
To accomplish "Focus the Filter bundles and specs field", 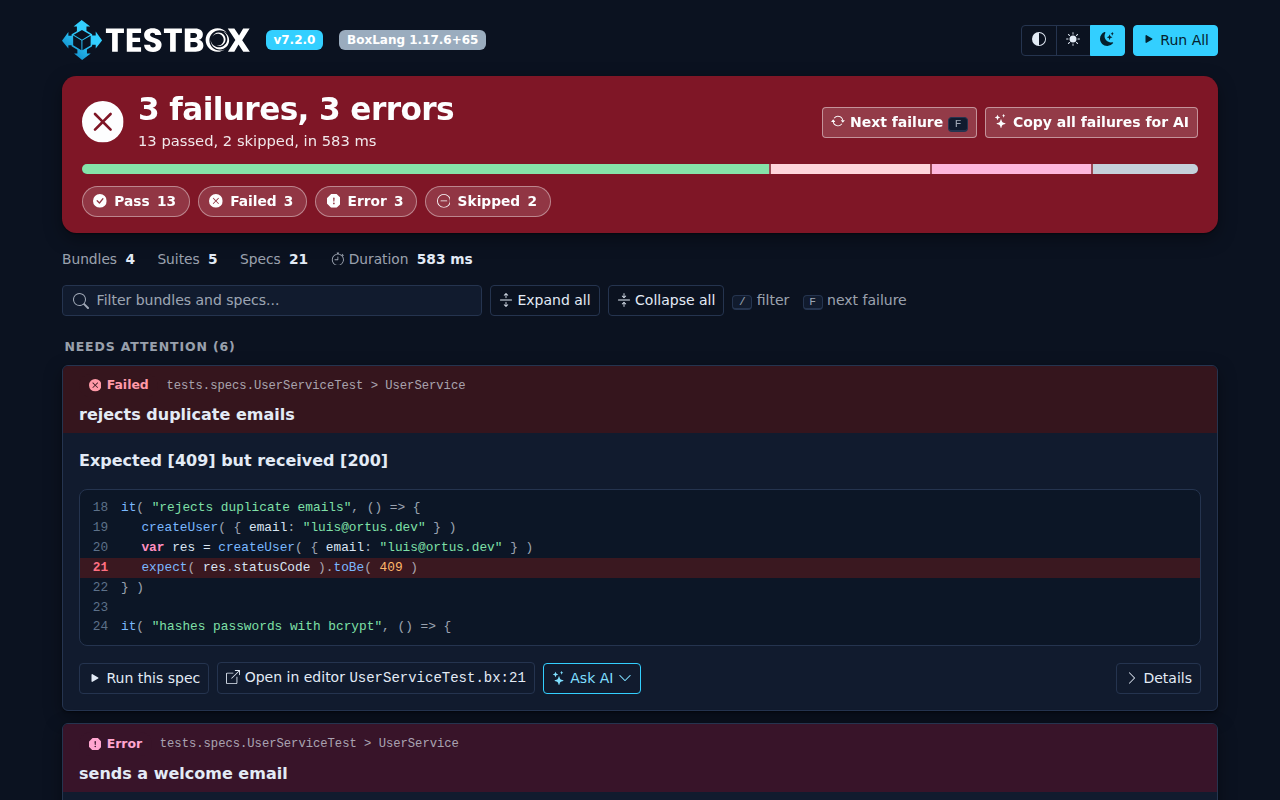I will [x=272, y=300].
